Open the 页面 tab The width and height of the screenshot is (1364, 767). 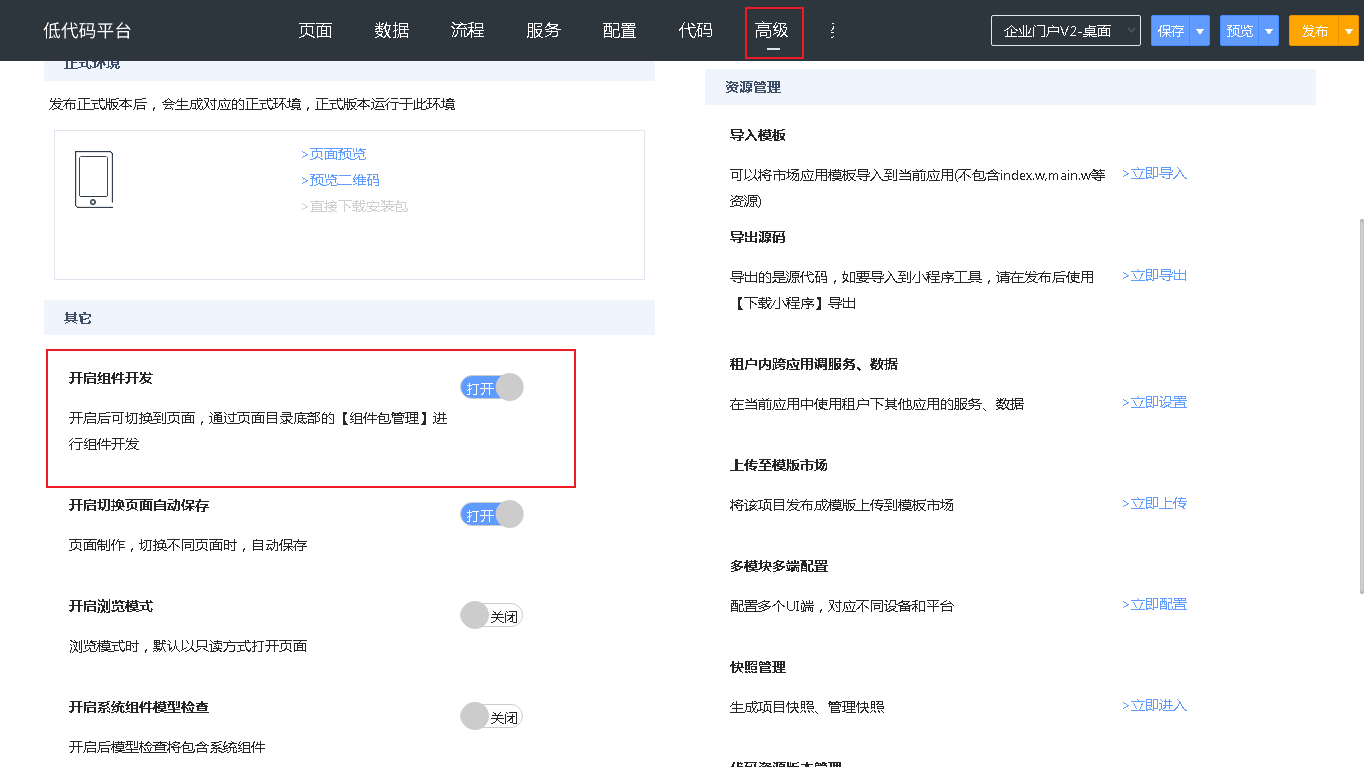(x=315, y=31)
